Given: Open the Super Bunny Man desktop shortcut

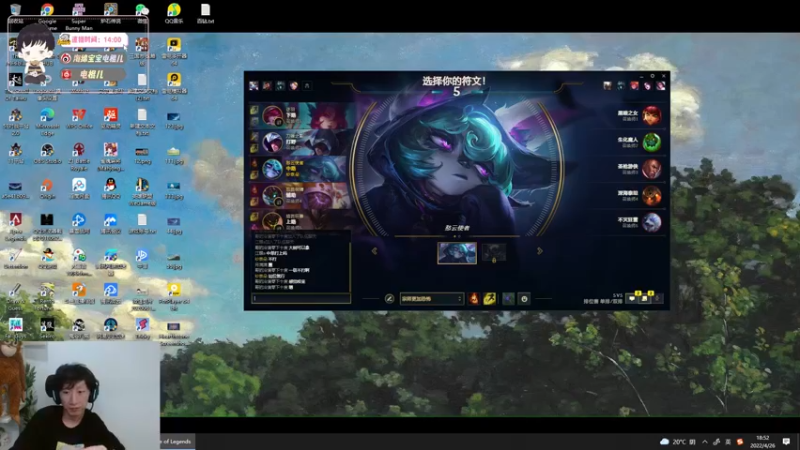Looking at the screenshot, I should click(79, 14).
